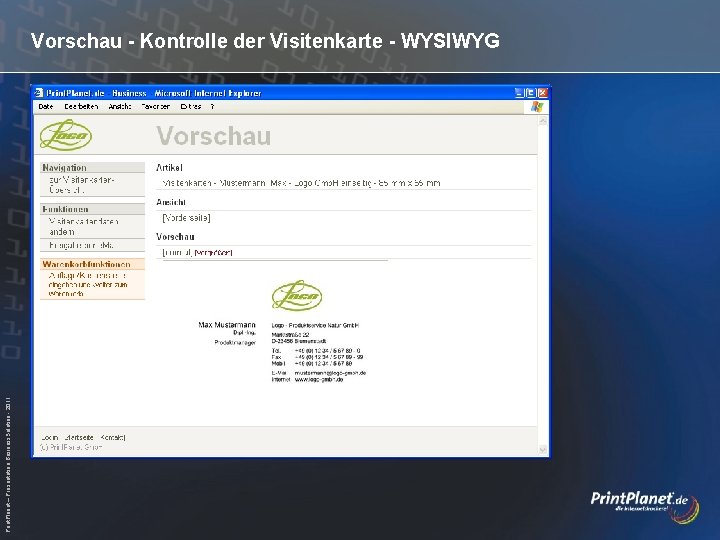Close the Internet Explorer window
Viewport: 720px width, 540px height.
(x=542, y=93)
